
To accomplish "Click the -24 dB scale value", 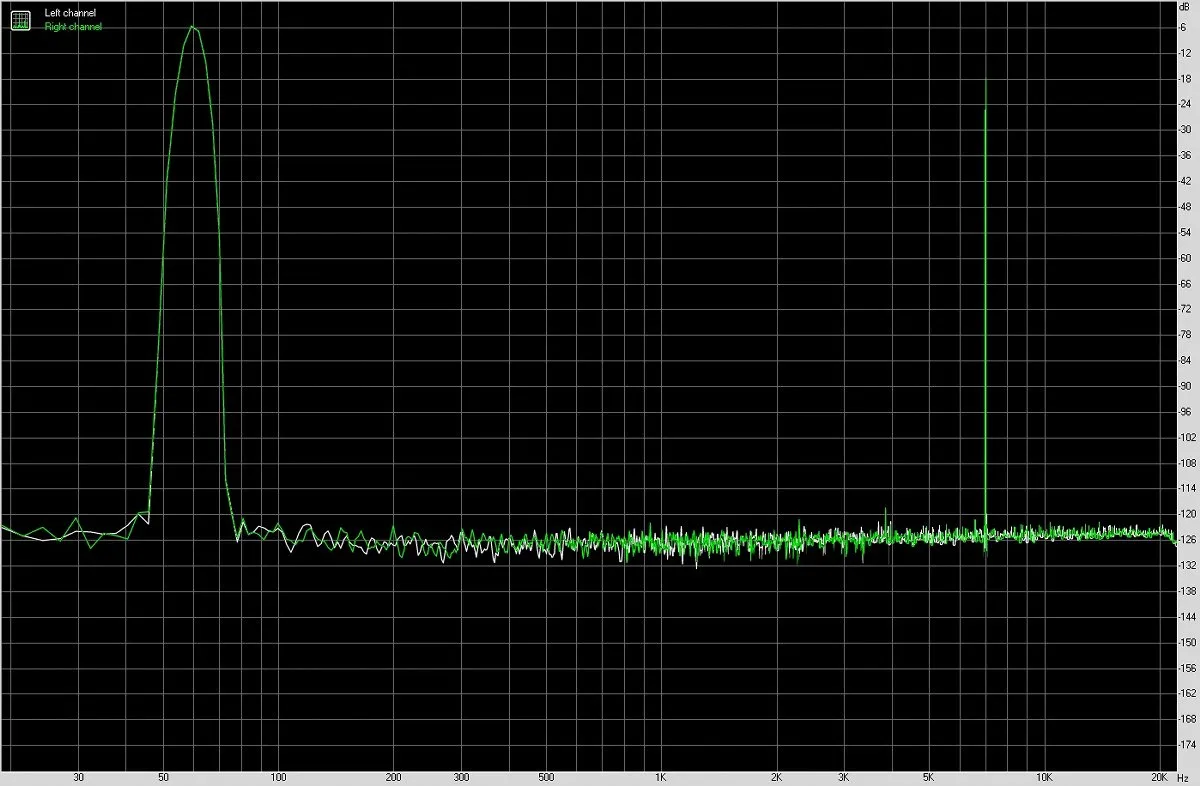I will [1186, 104].
